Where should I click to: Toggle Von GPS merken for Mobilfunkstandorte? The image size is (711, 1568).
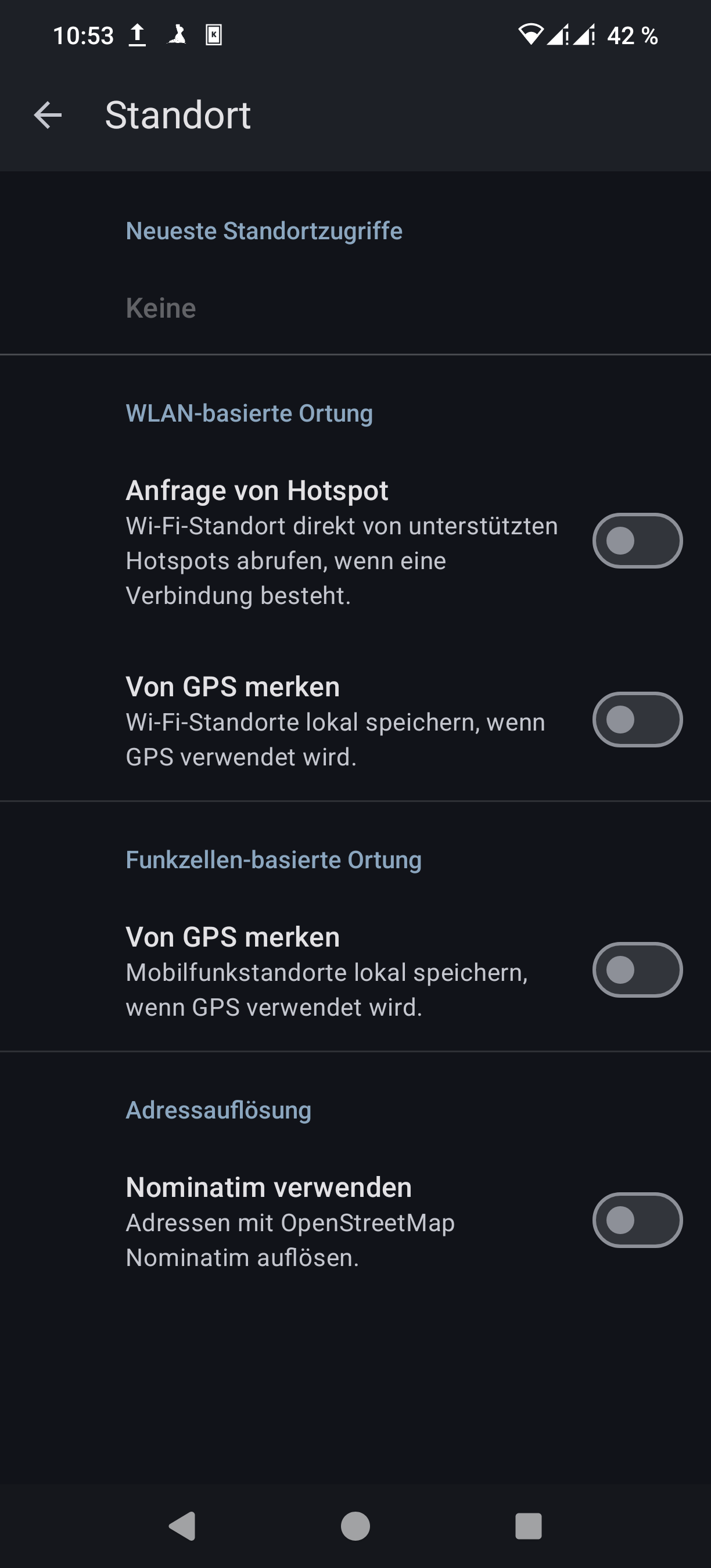637,970
